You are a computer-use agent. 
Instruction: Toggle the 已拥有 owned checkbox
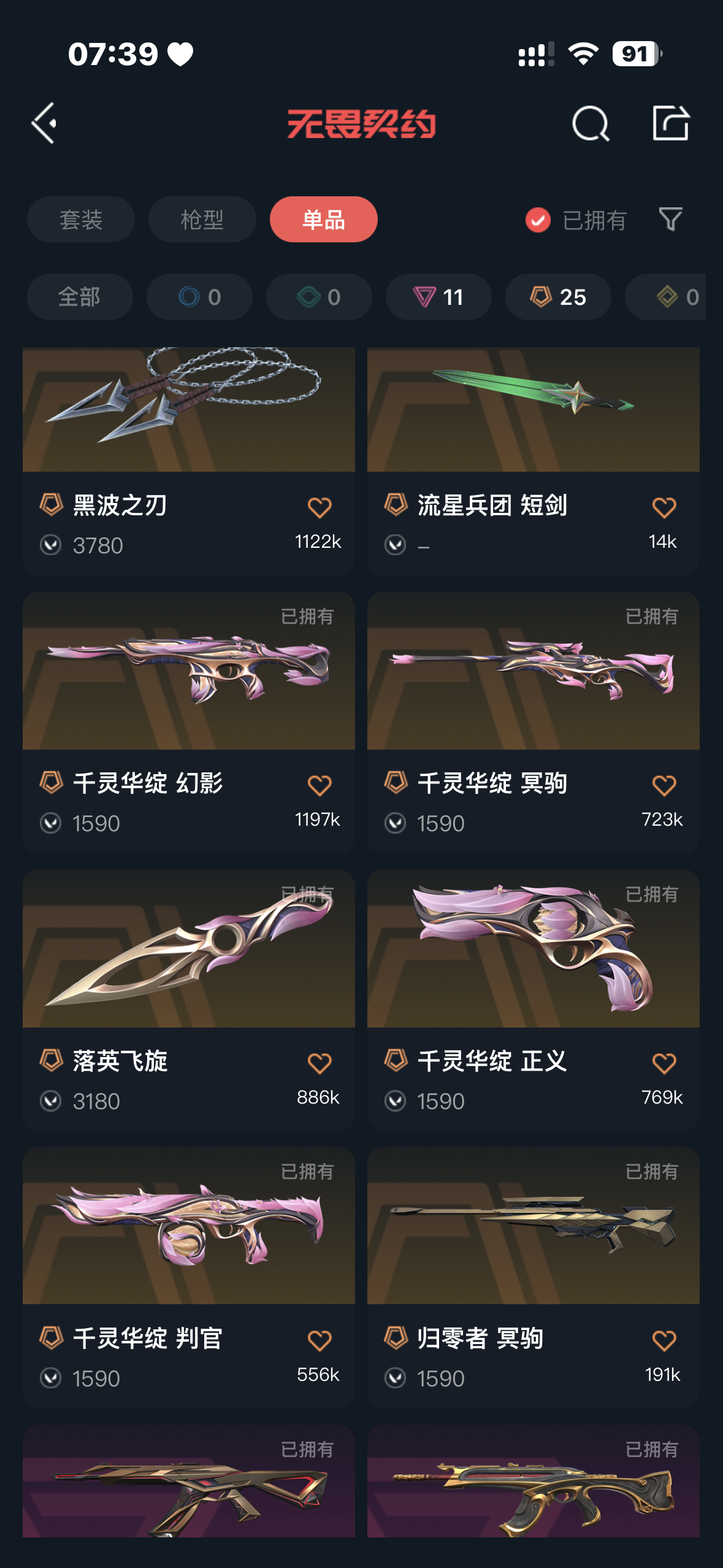[x=538, y=220]
